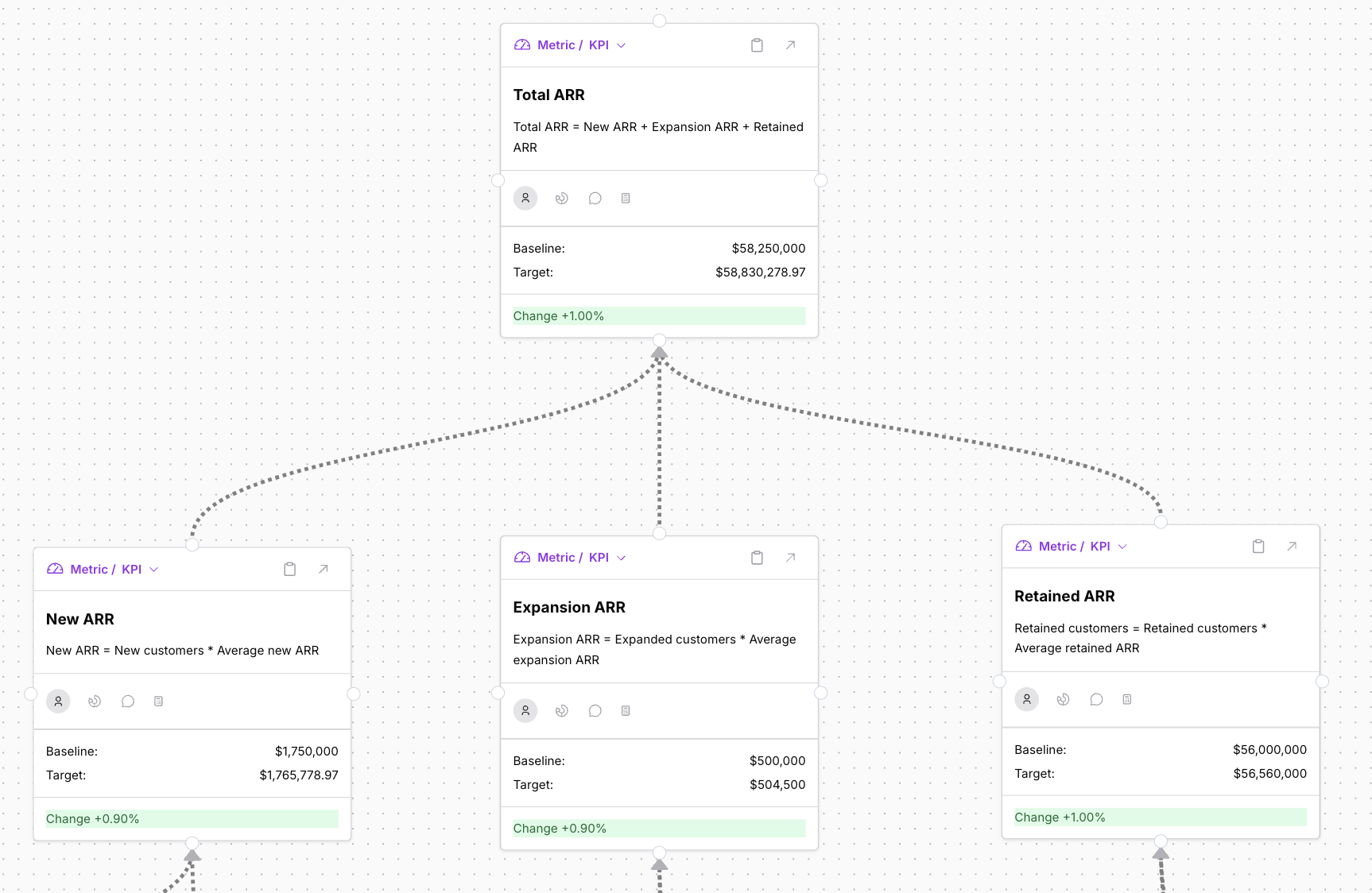This screenshot has width=1372, height=893.
Task: Expand Retained ARR card via arrow icon
Action: pyautogui.click(x=1292, y=547)
